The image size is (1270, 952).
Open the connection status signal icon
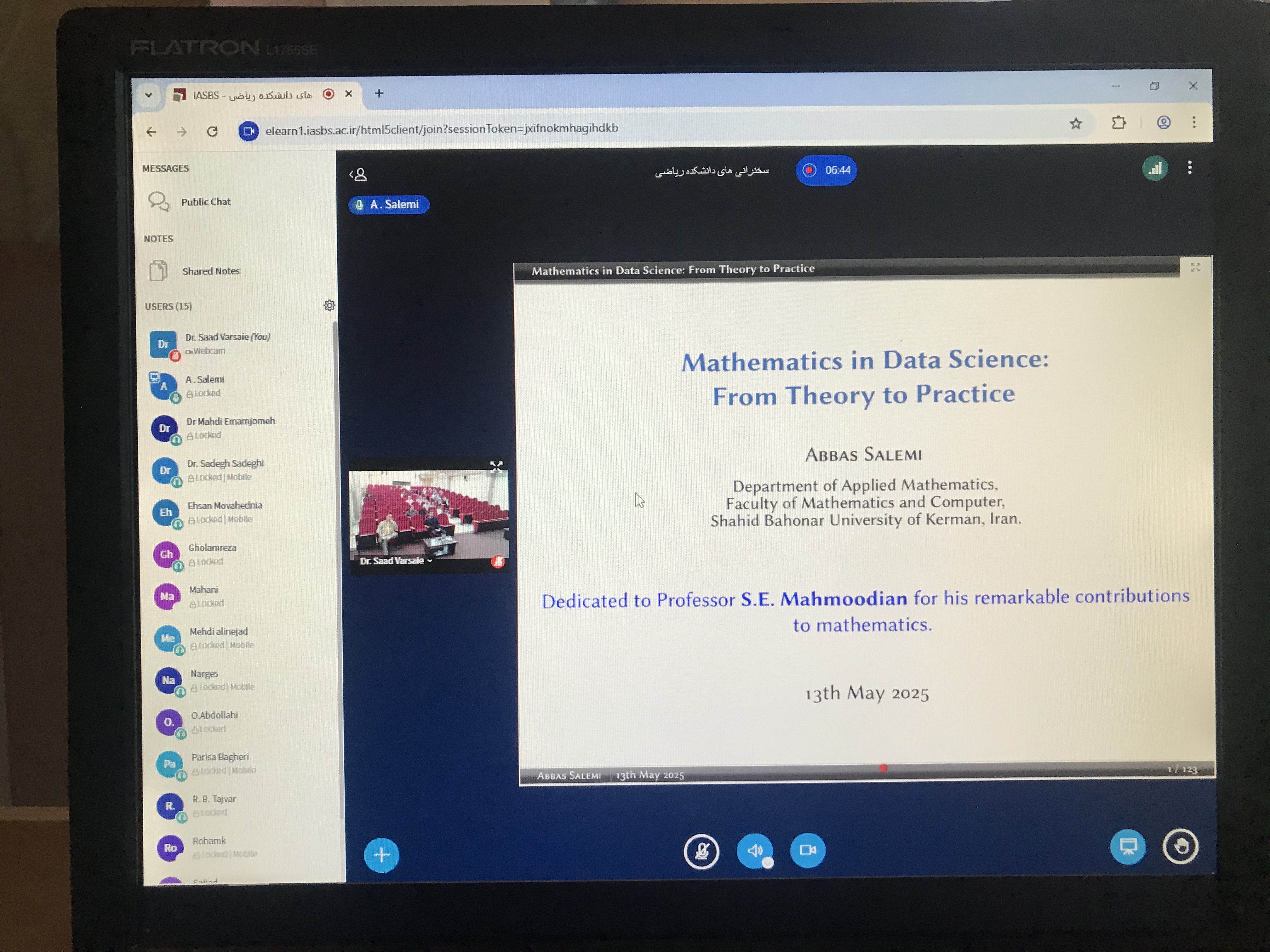point(1155,169)
